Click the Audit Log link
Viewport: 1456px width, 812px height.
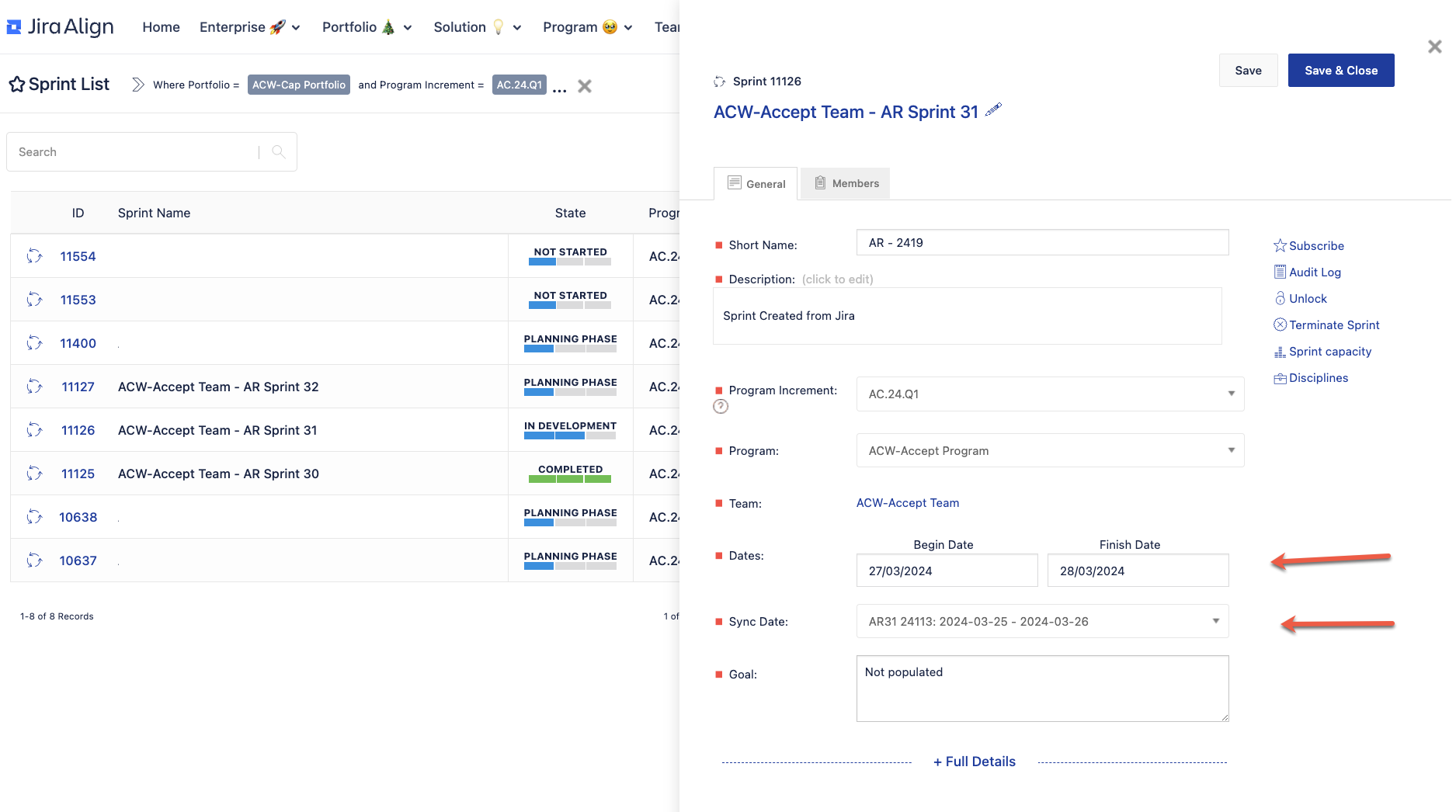(1315, 272)
